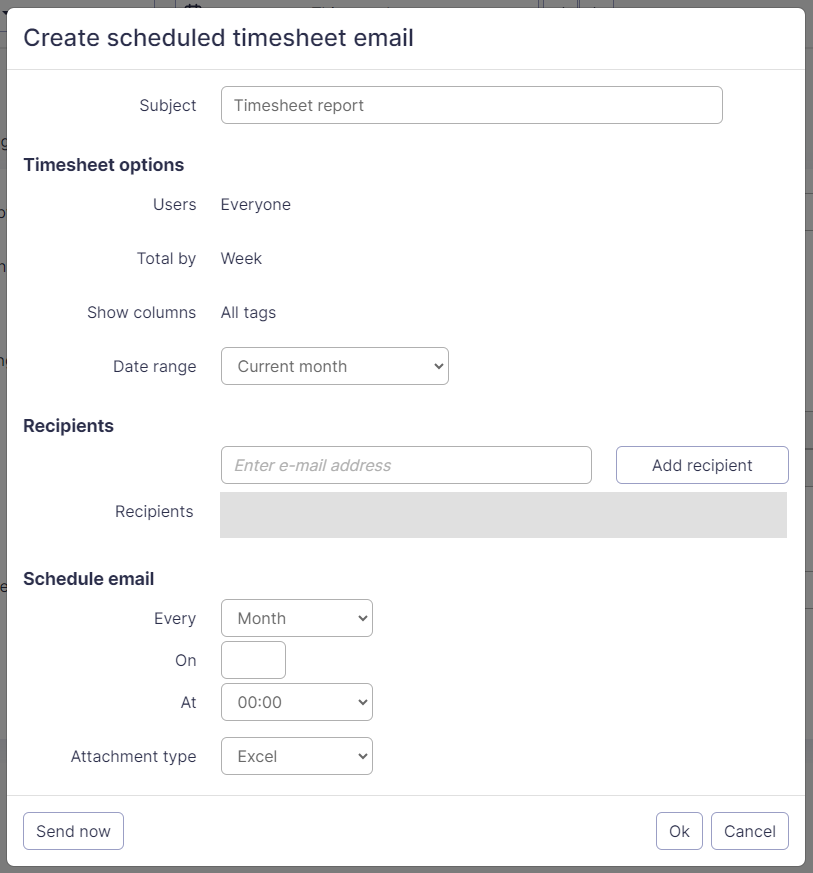Image resolution: width=813 pixels, height=873 pixels.
Task: Click the "Everyone" users value
Action: click(256, 205)
